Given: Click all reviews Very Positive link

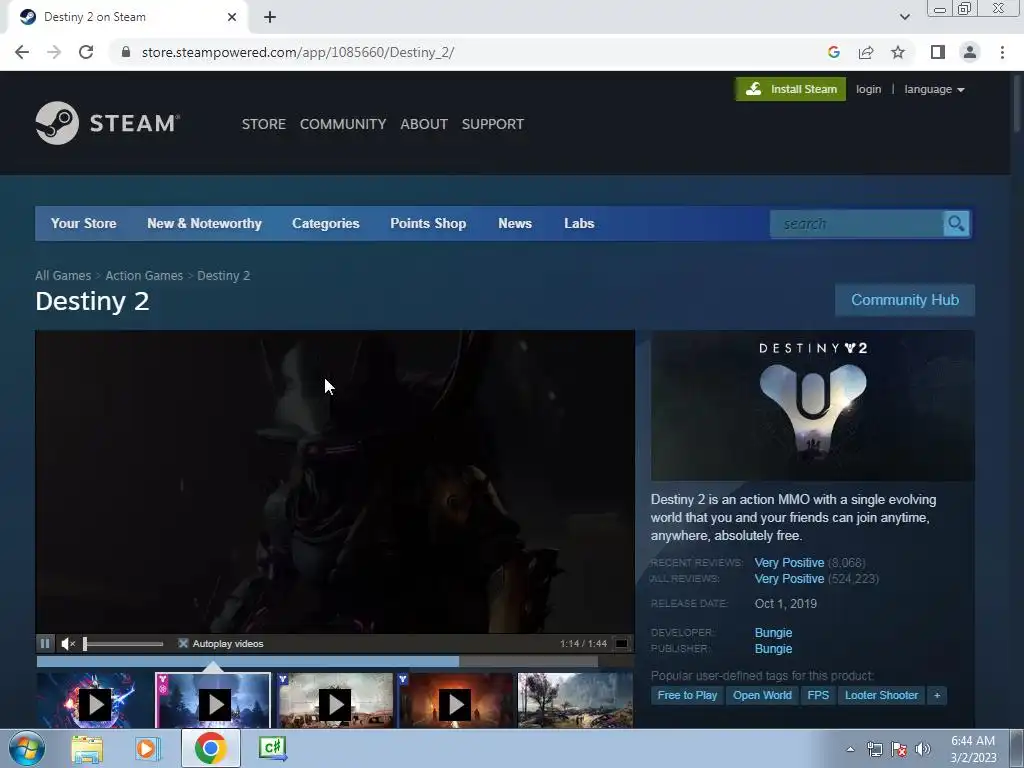Looking at the screenshot, I should click(789, 579).
